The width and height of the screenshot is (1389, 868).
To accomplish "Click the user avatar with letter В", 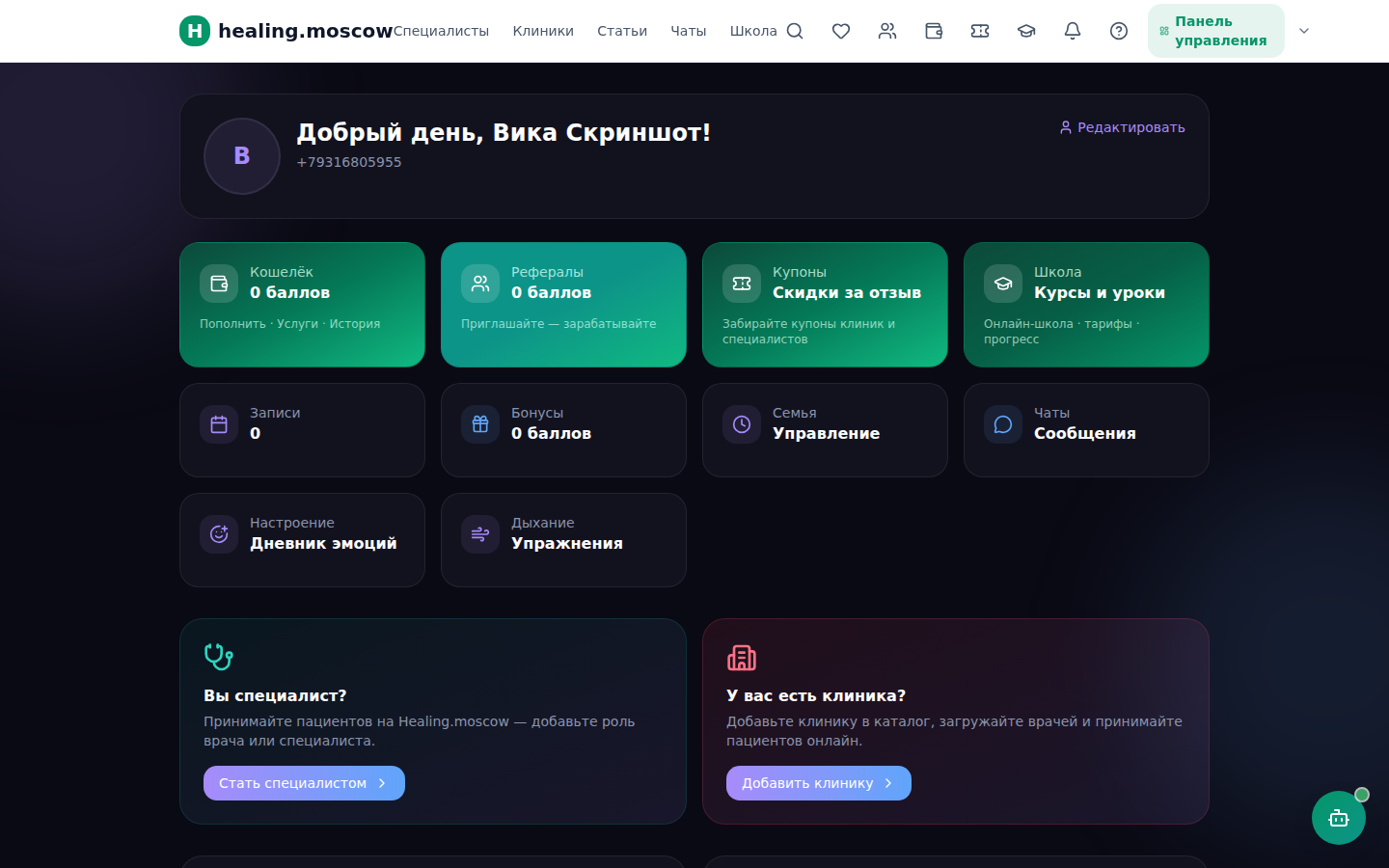I will [242, 156].
